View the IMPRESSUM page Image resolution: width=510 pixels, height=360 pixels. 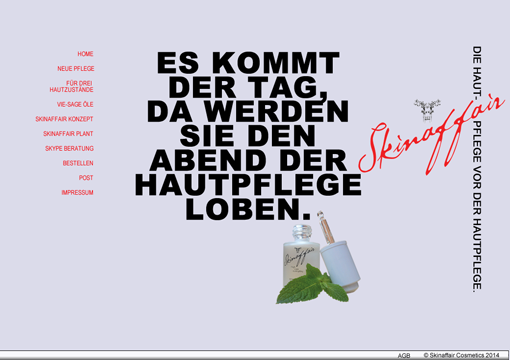[77, 192]
